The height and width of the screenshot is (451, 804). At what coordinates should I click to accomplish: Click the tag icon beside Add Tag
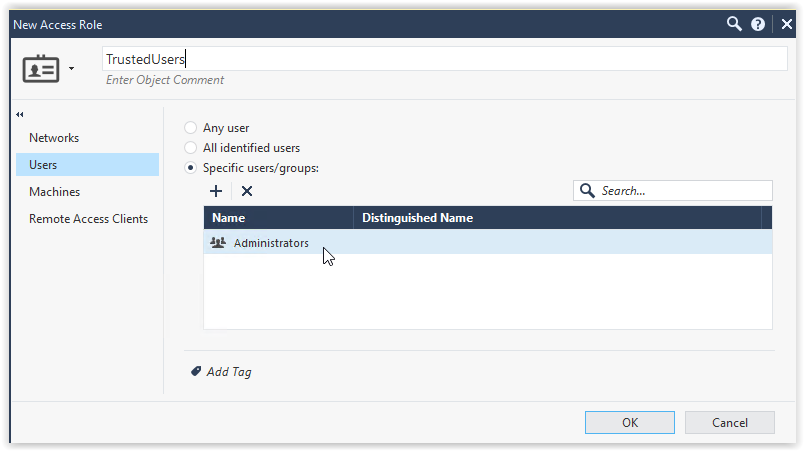[196, 372]
